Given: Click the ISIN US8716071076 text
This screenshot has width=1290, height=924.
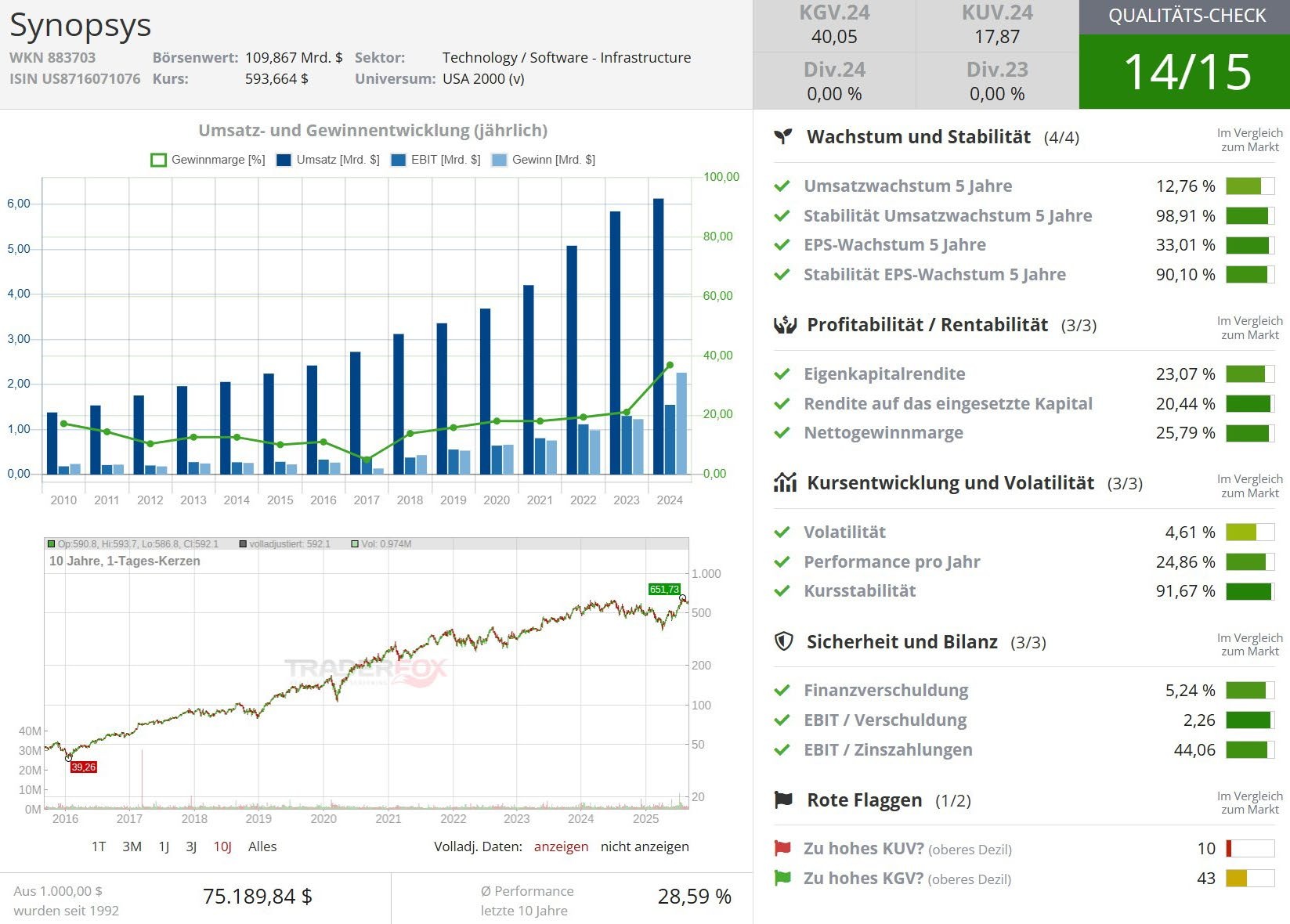Looking at the screenshot, I should click(x=75, y=79).
